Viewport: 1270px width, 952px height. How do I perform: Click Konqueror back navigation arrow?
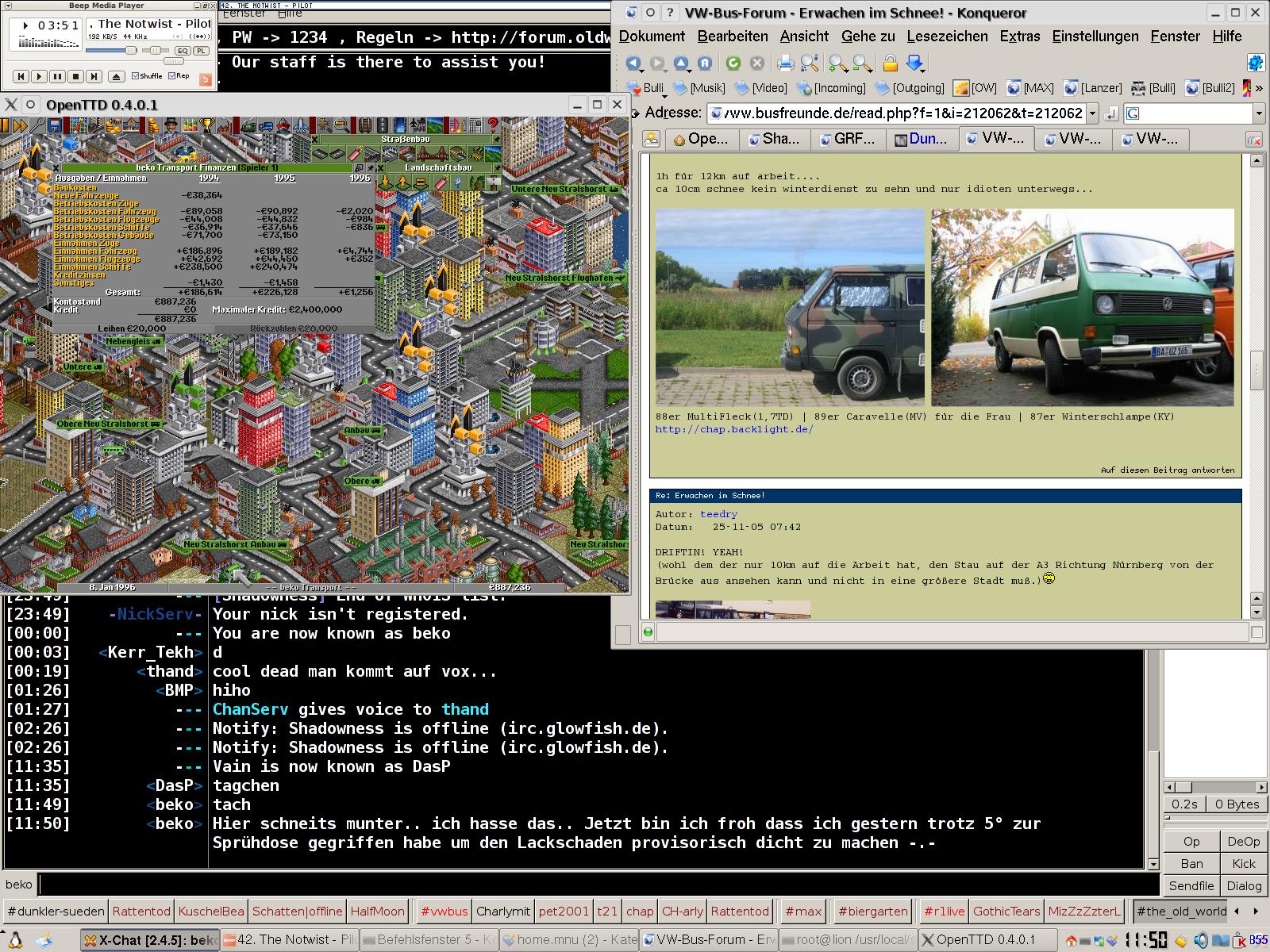633,63
